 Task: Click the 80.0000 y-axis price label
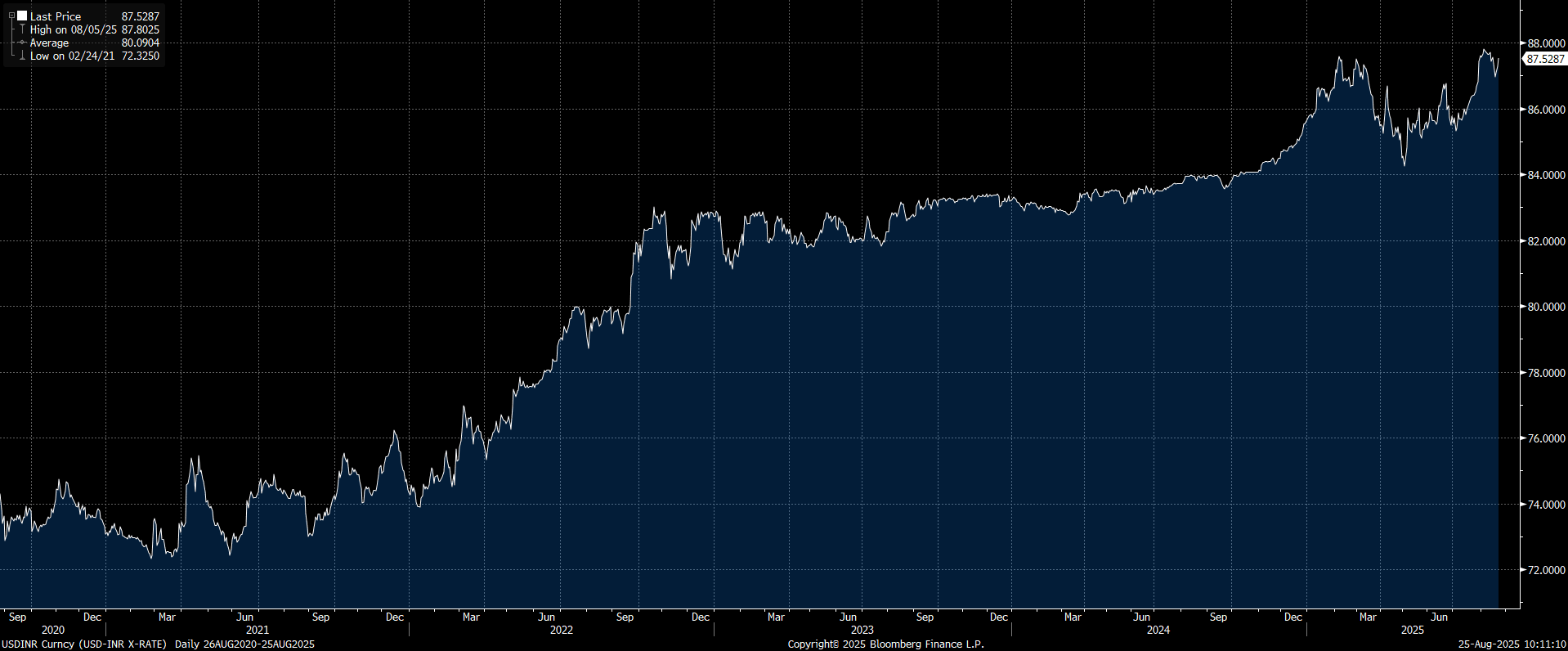[1546, 307]
